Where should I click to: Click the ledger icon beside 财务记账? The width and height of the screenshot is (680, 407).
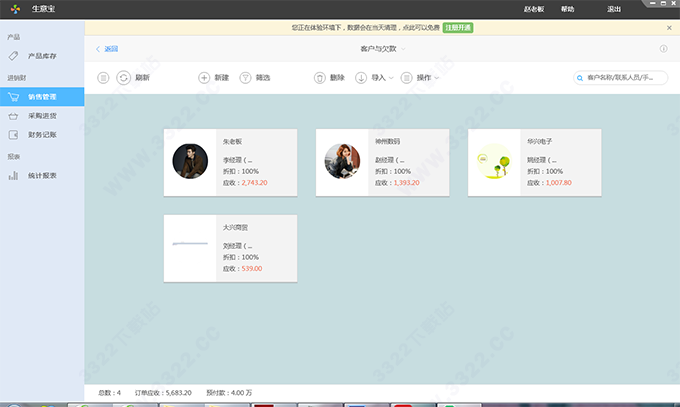click(13, 135)
